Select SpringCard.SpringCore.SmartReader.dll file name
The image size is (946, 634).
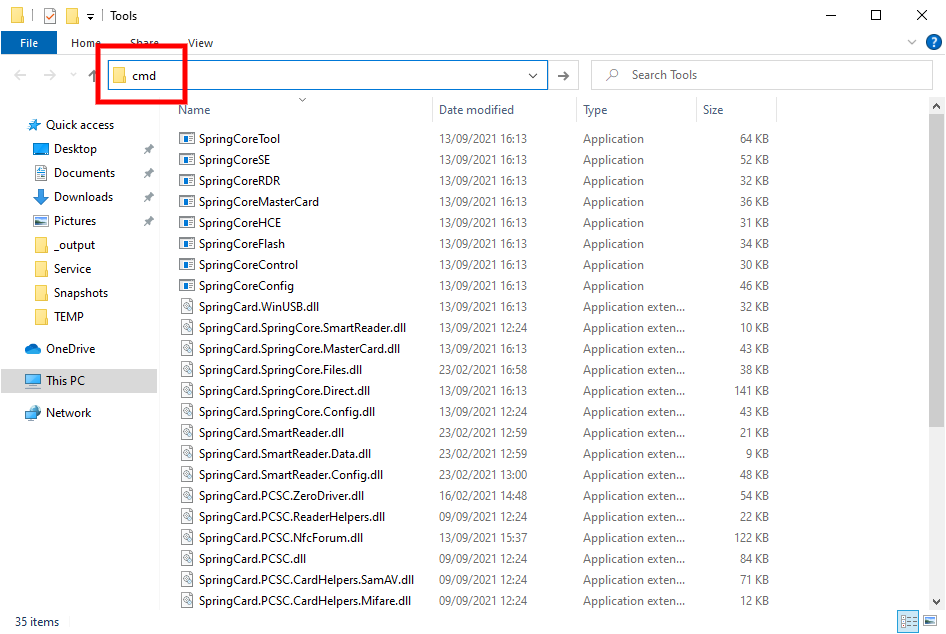[302, 328]
